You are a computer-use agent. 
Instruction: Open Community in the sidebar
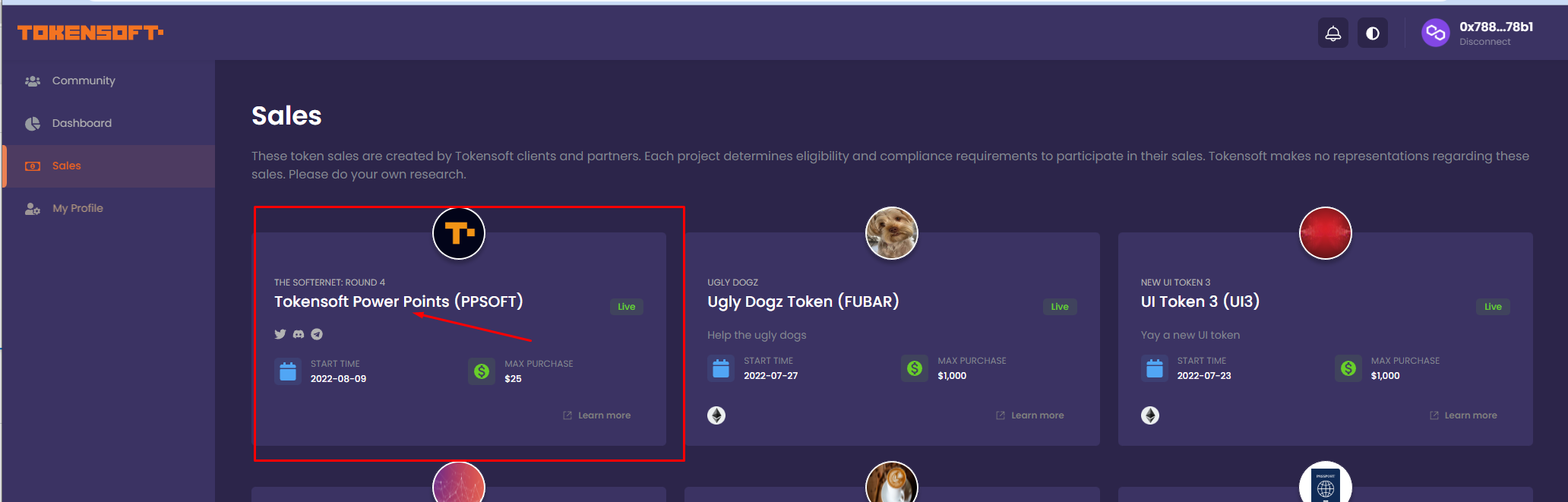click(109, 81)
